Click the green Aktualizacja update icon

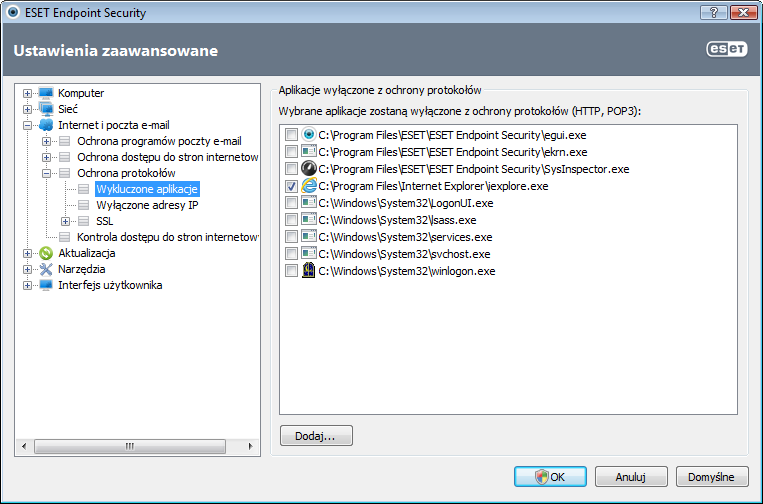click(46, 253)
